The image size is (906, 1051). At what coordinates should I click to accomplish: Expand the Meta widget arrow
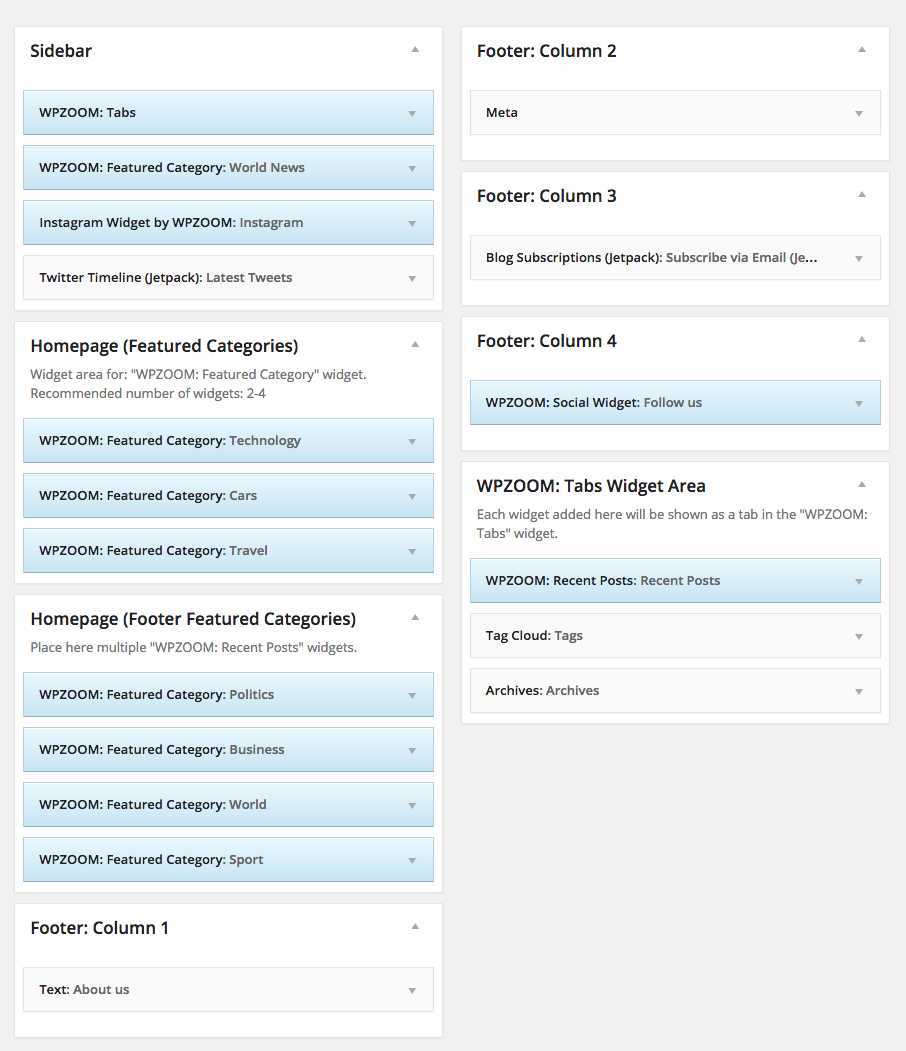[859, 114]
